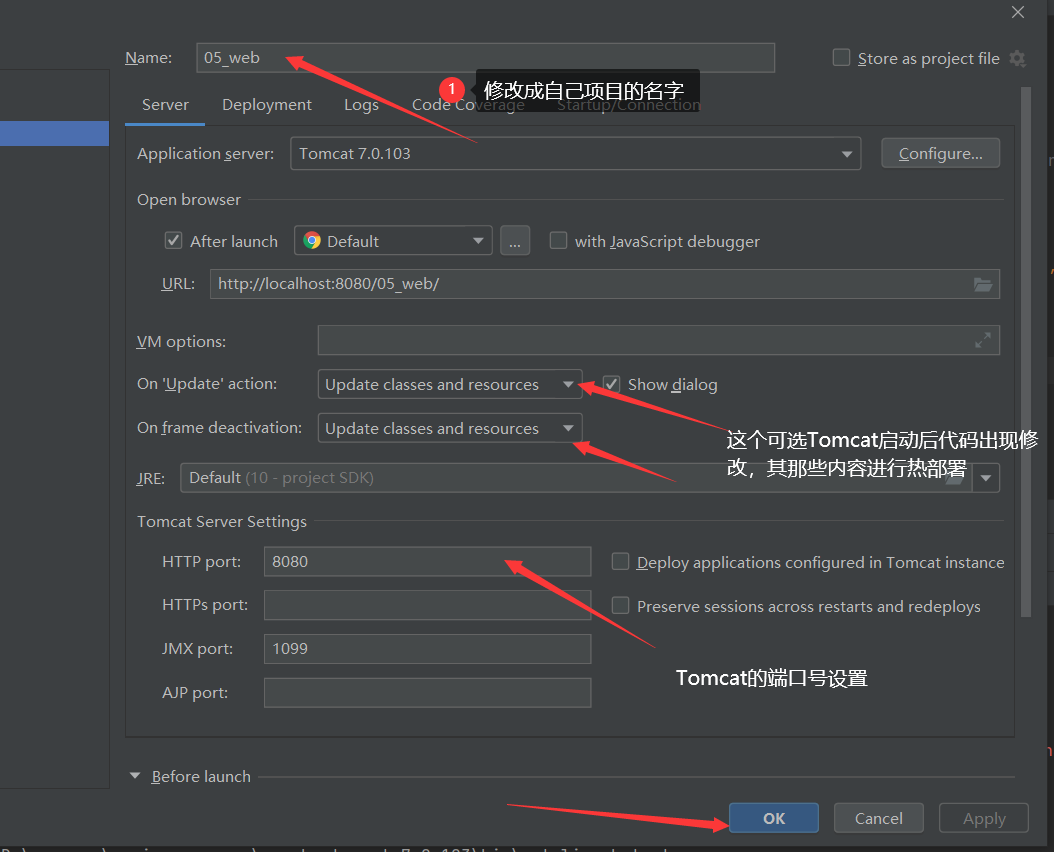The width and height of the screenshot is (1054, 852).
Task: Open the On 'Update' action dropdown
Action: tap(450, 384)
